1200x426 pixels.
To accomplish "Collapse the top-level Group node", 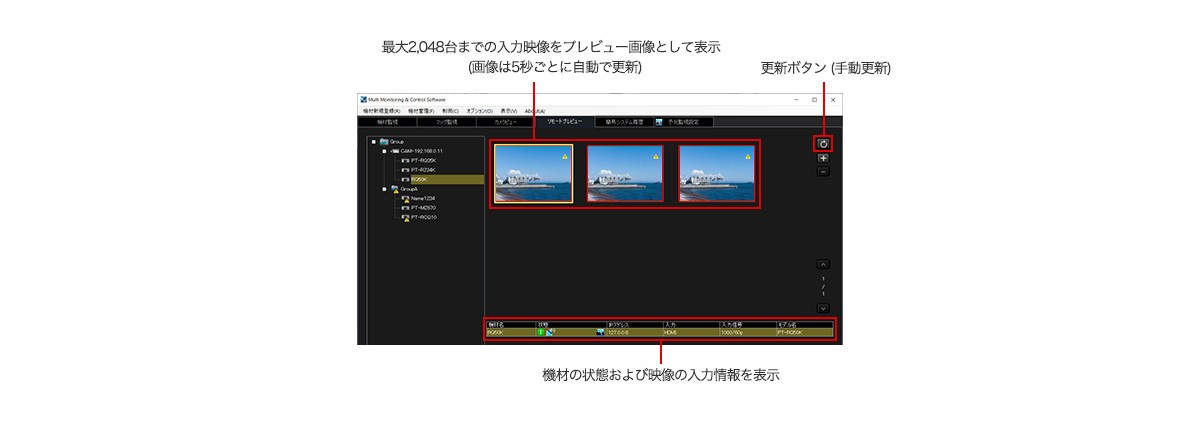I will pyautogui.click(x=373, y=142).
